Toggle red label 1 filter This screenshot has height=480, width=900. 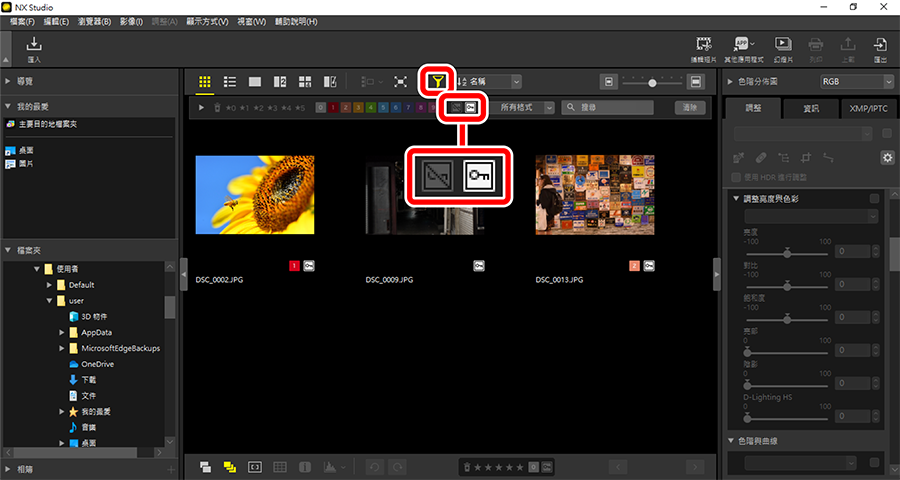pyautogui.click(x=333, y=107)
